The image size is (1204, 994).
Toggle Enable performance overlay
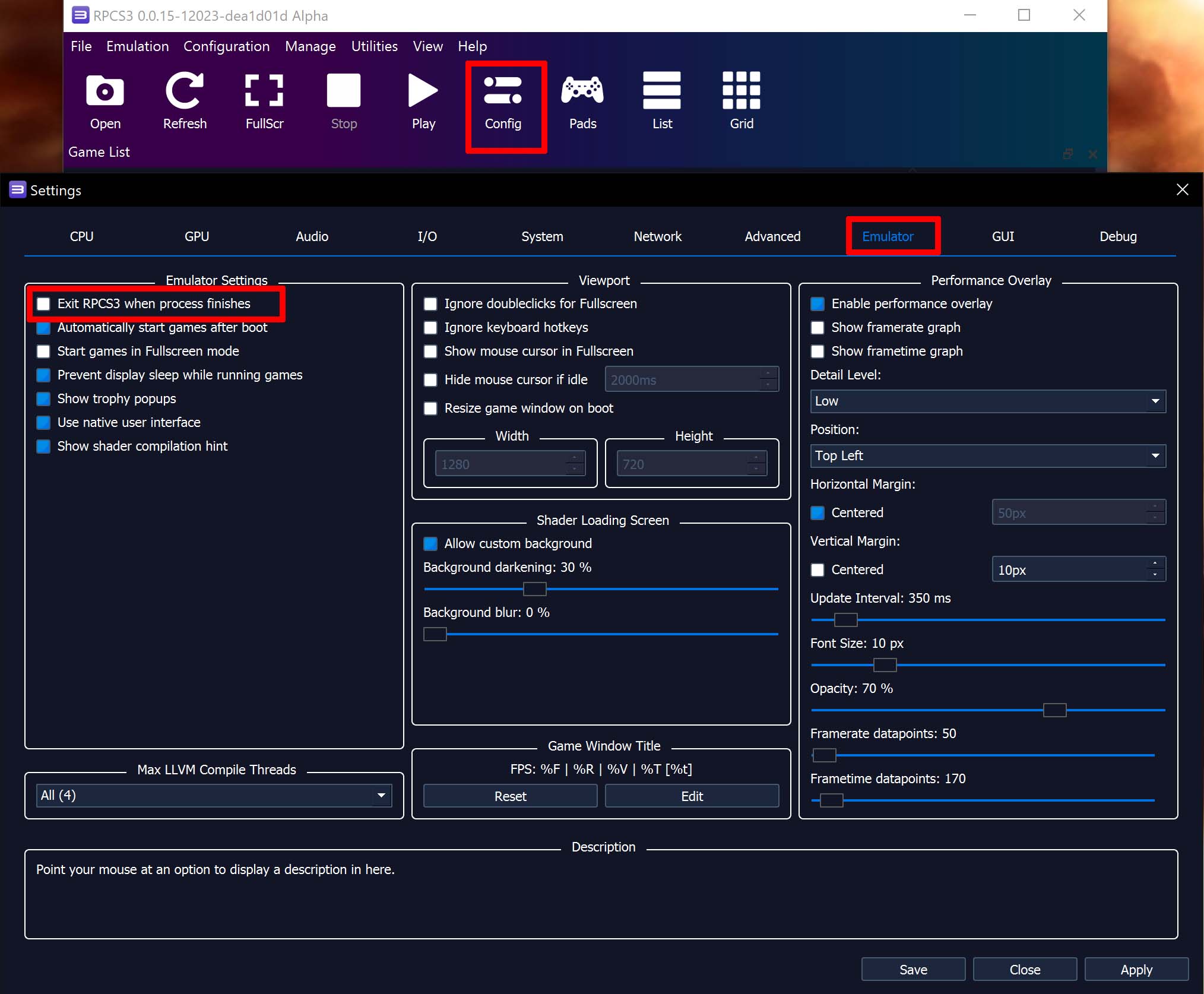(818, 304)
